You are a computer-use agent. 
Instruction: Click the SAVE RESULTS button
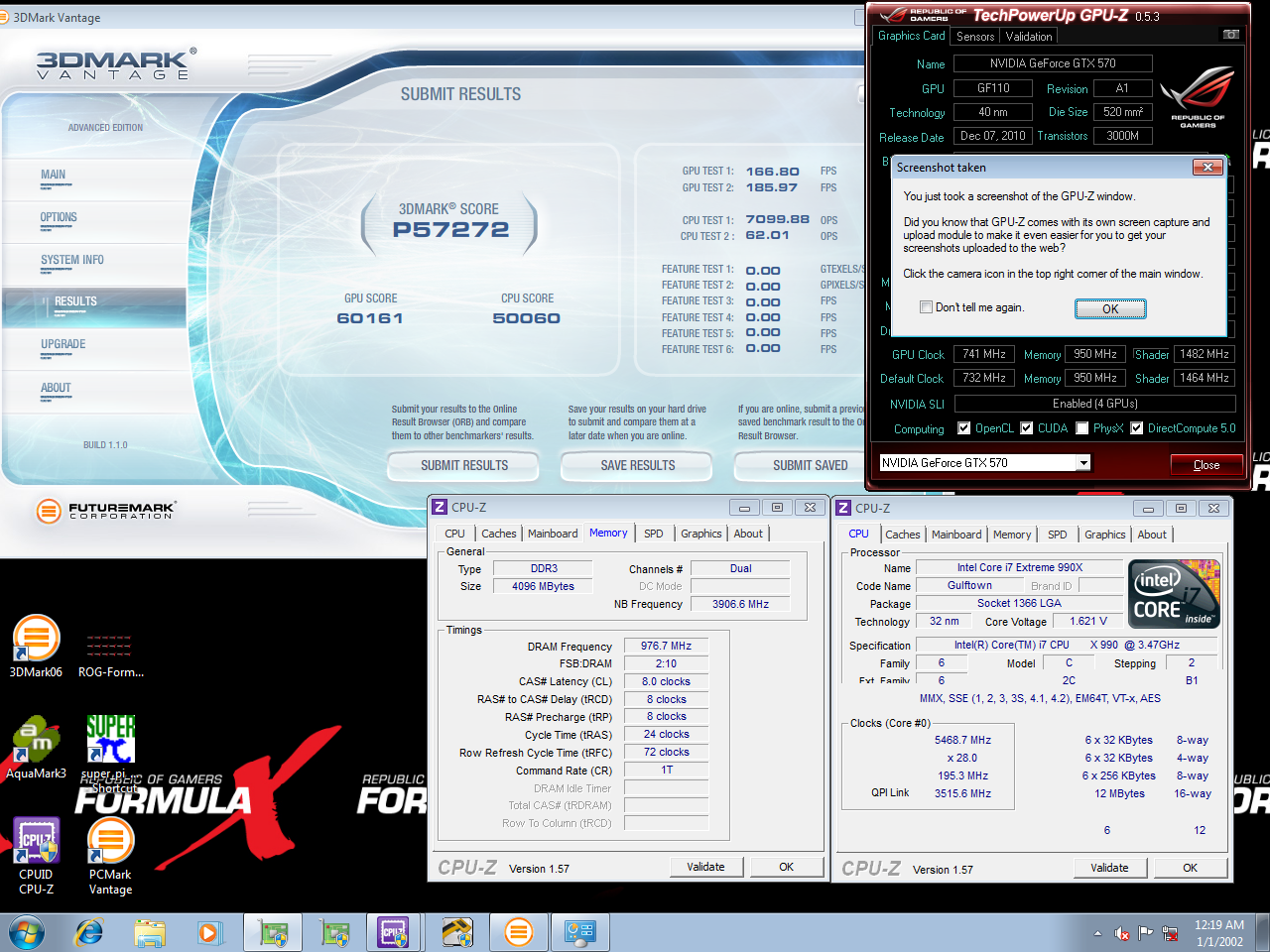pos(637,465)
